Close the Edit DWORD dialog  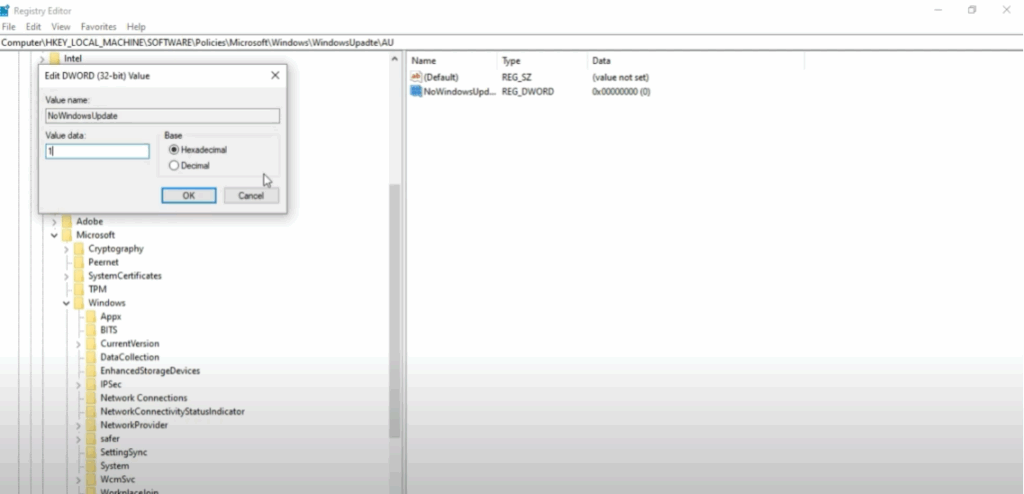(x=275, y=76)
